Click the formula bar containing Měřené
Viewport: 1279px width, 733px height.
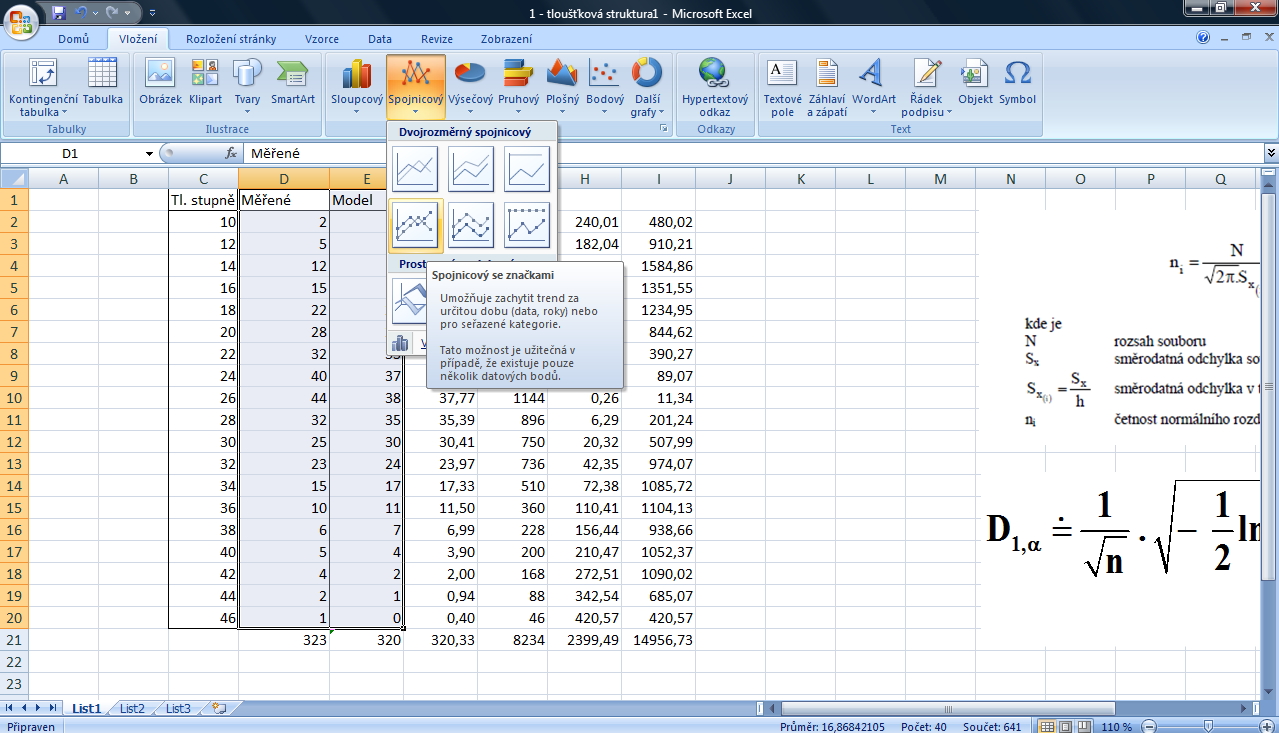(753, 154)
